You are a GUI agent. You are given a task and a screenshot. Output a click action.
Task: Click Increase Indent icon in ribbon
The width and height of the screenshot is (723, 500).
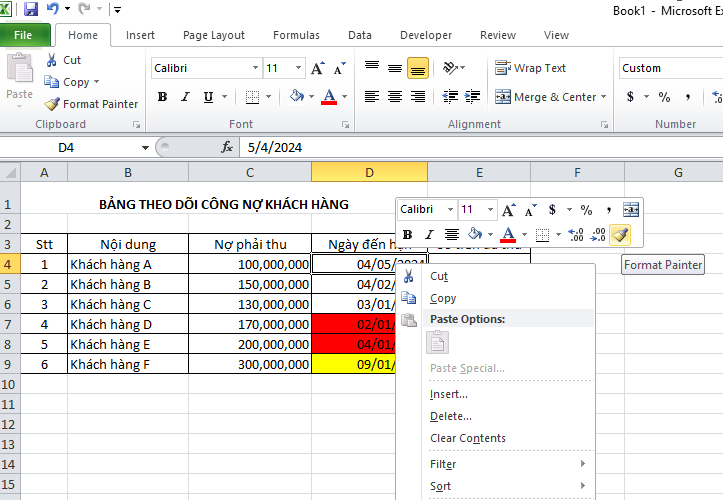click(472, 96)
